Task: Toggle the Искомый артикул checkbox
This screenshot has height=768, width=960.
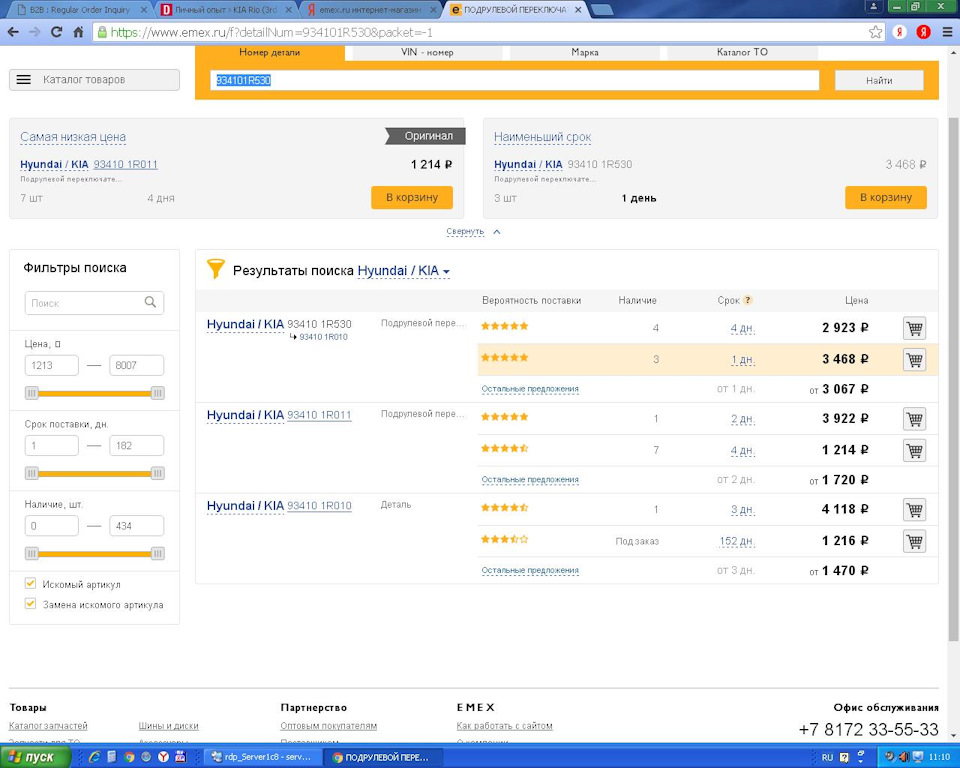Action: coord(30,583)
